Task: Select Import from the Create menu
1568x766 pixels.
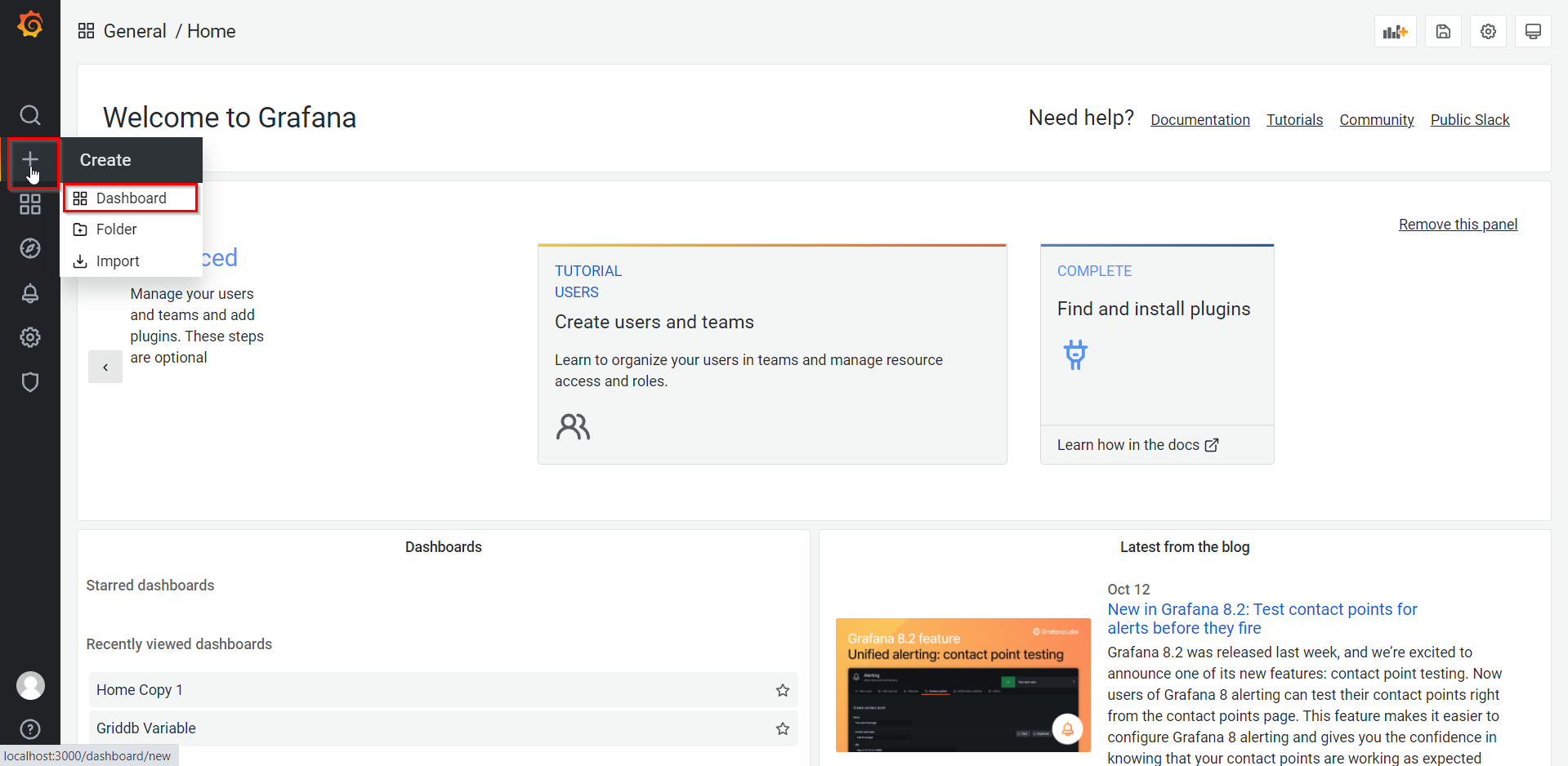Action: click(118, 261)
